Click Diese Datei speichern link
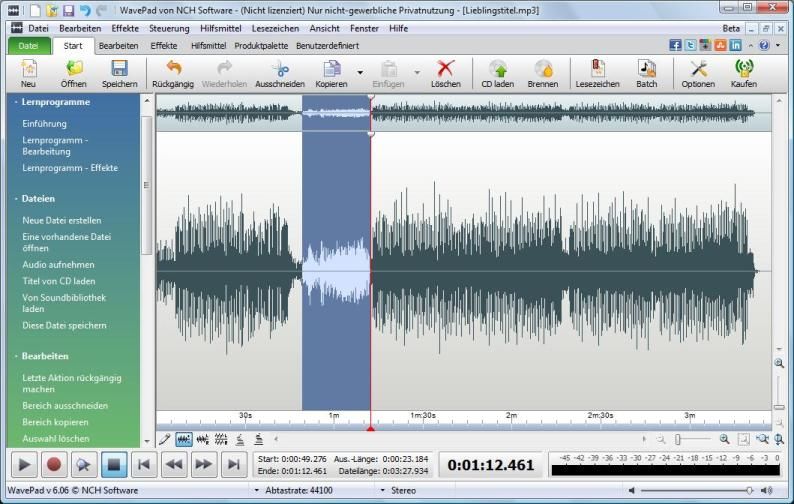 [64, 325]
